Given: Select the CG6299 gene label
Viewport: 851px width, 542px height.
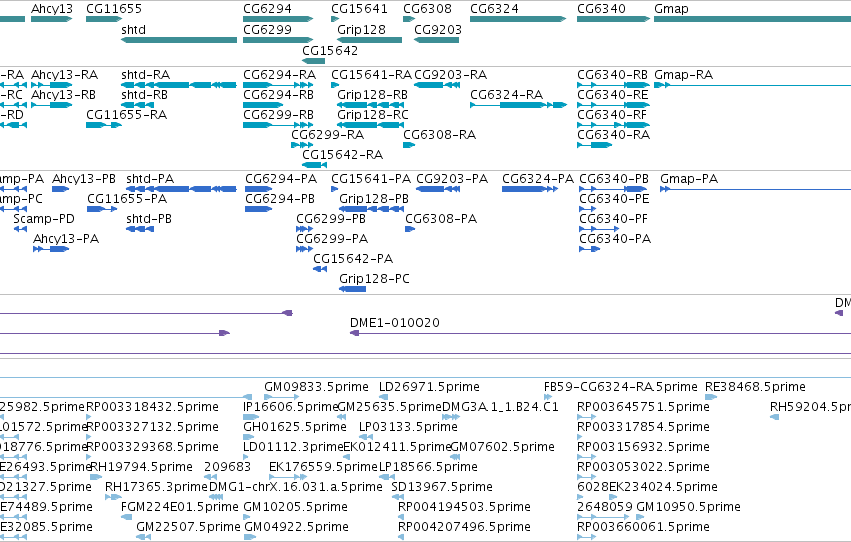Looking at the screenshot, I should [267, 29].
